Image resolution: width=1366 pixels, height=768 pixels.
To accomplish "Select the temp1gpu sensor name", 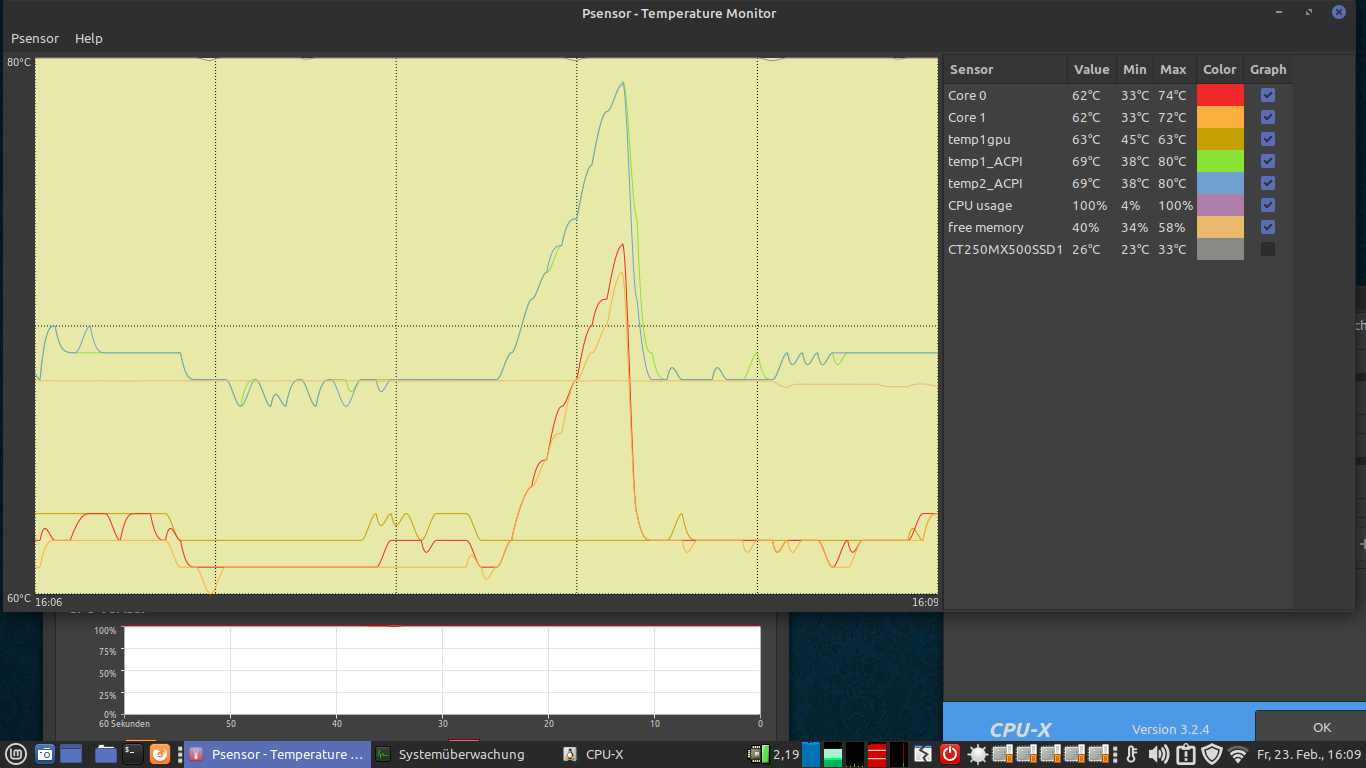I will click(979, 139).
